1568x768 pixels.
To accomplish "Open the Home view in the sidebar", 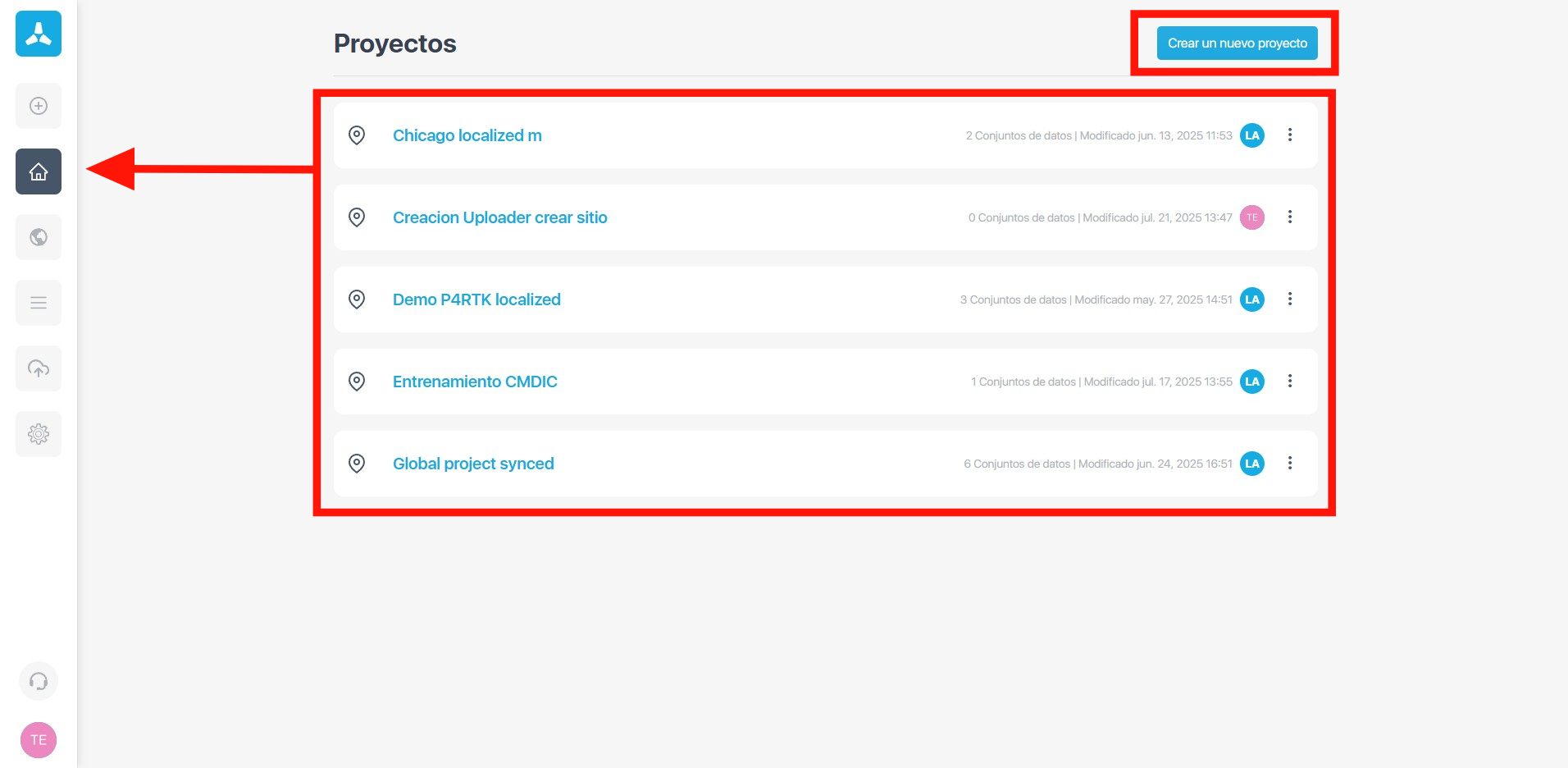I will [x=38, y=171].
